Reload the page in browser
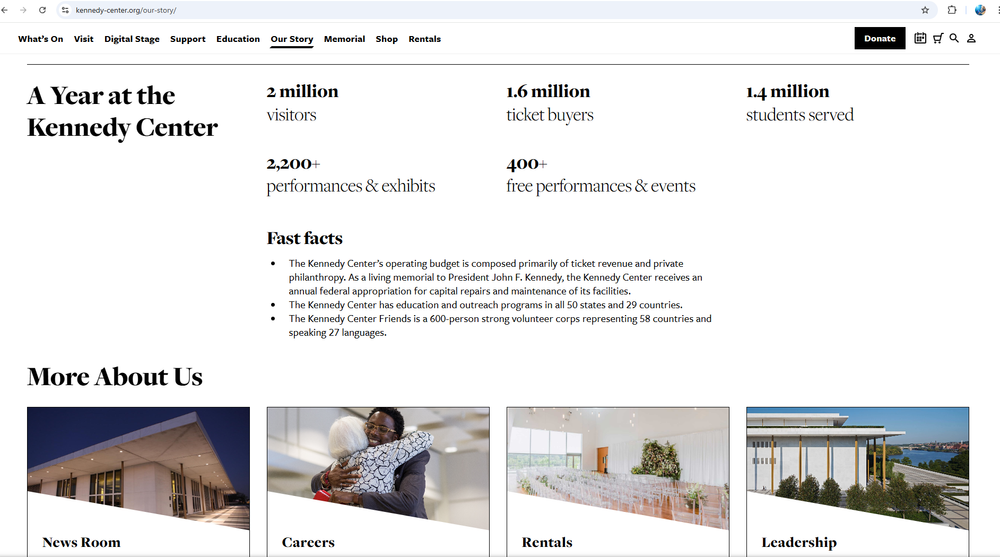 [x=42, y=10]
